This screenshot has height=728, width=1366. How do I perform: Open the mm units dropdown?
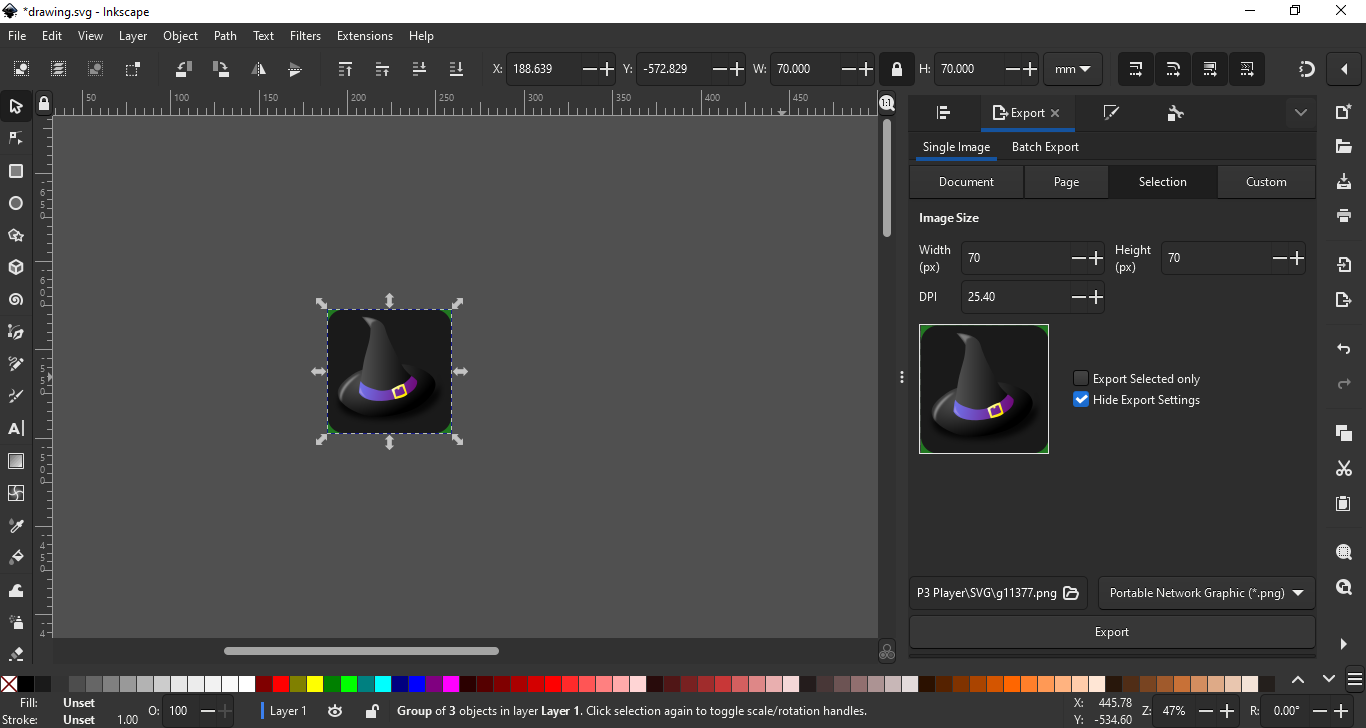(1073, 69)
